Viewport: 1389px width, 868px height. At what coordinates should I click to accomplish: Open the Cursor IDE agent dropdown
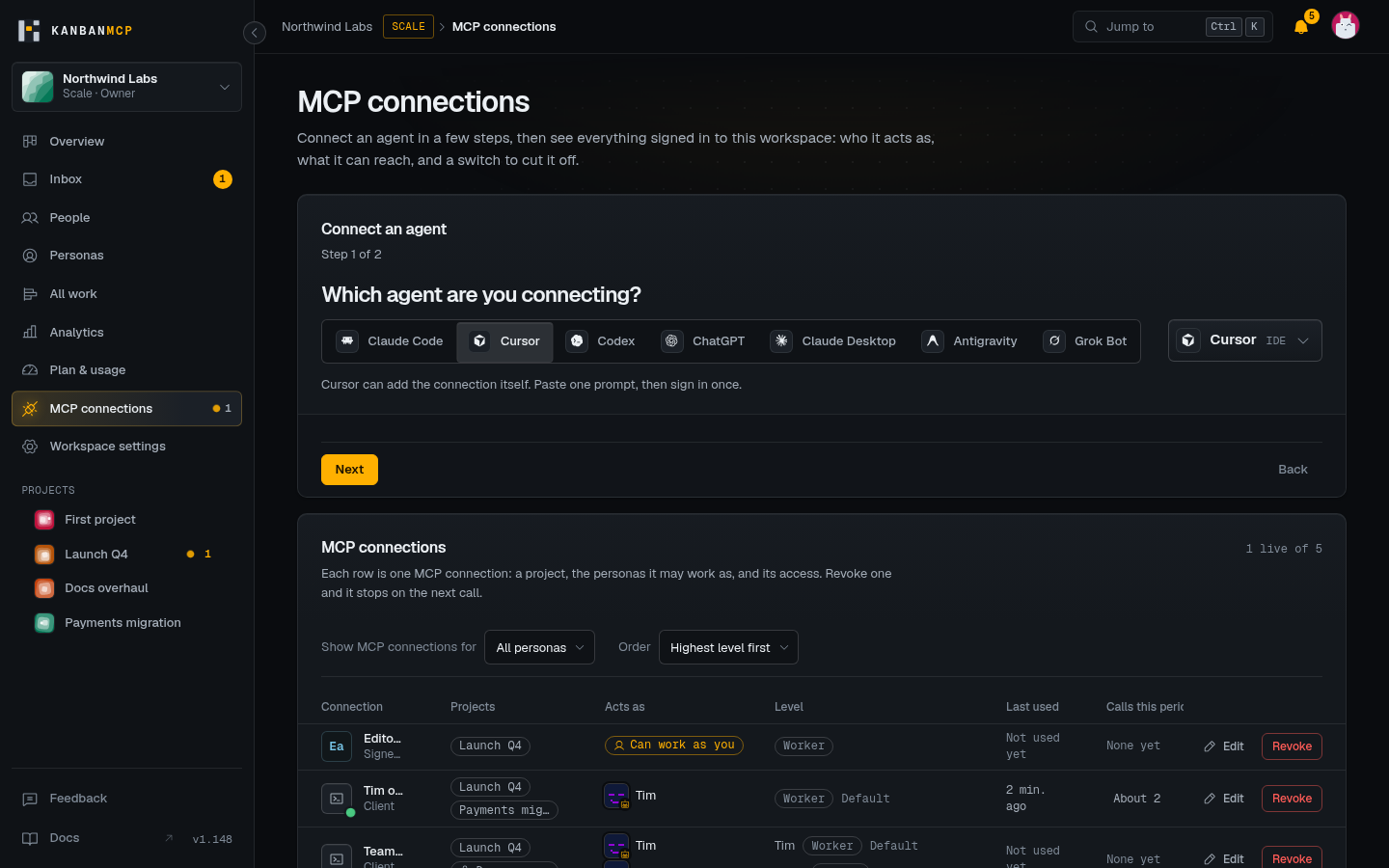(x=1244, y=340)
